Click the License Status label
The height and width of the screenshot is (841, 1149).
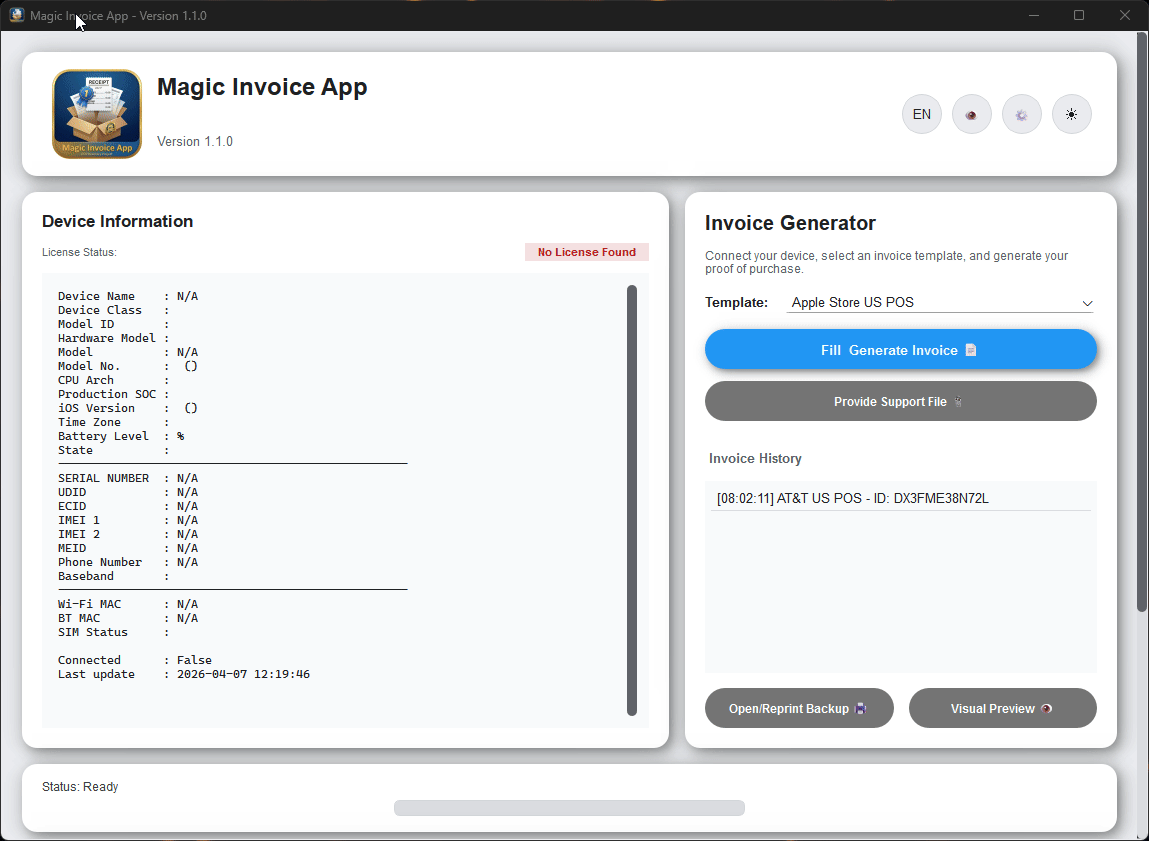[x=79, y=252]
